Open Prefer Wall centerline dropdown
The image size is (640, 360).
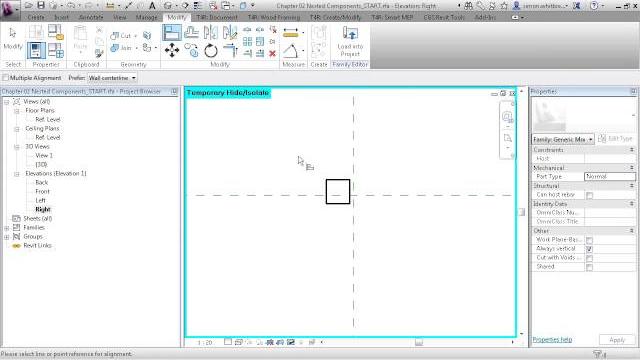coord(112,78)
